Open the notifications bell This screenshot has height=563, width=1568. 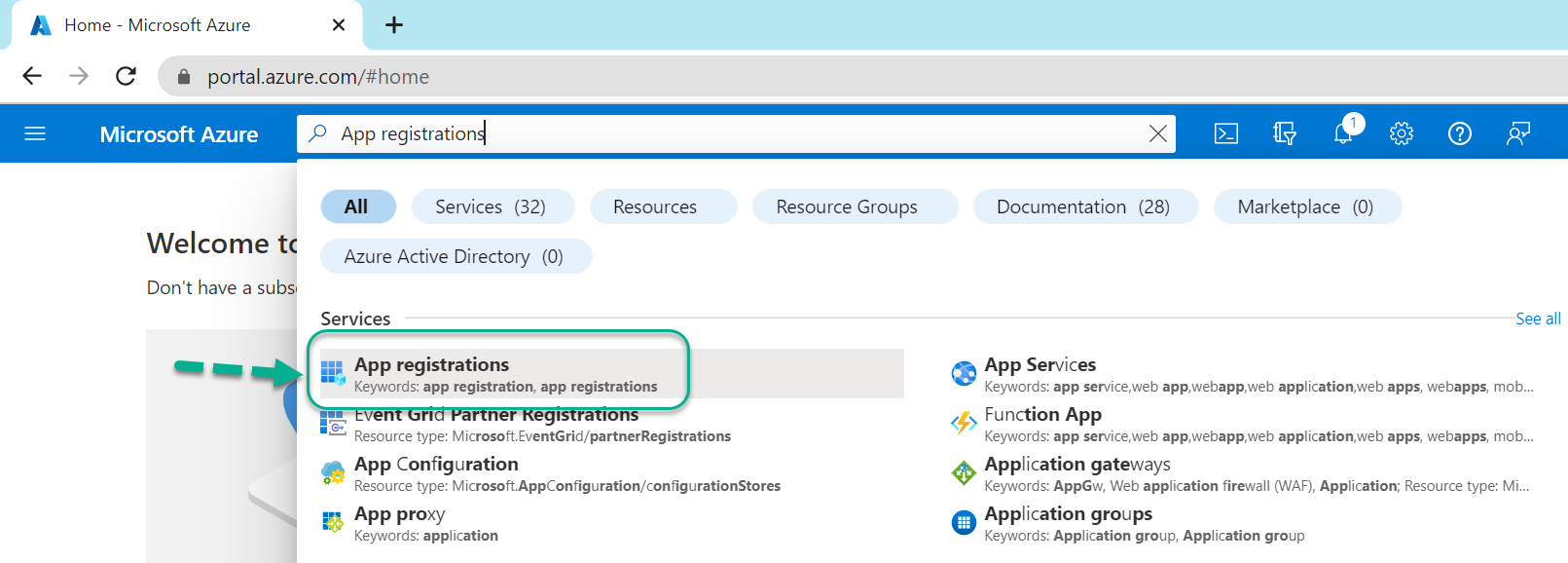(x=1343, y=133)
